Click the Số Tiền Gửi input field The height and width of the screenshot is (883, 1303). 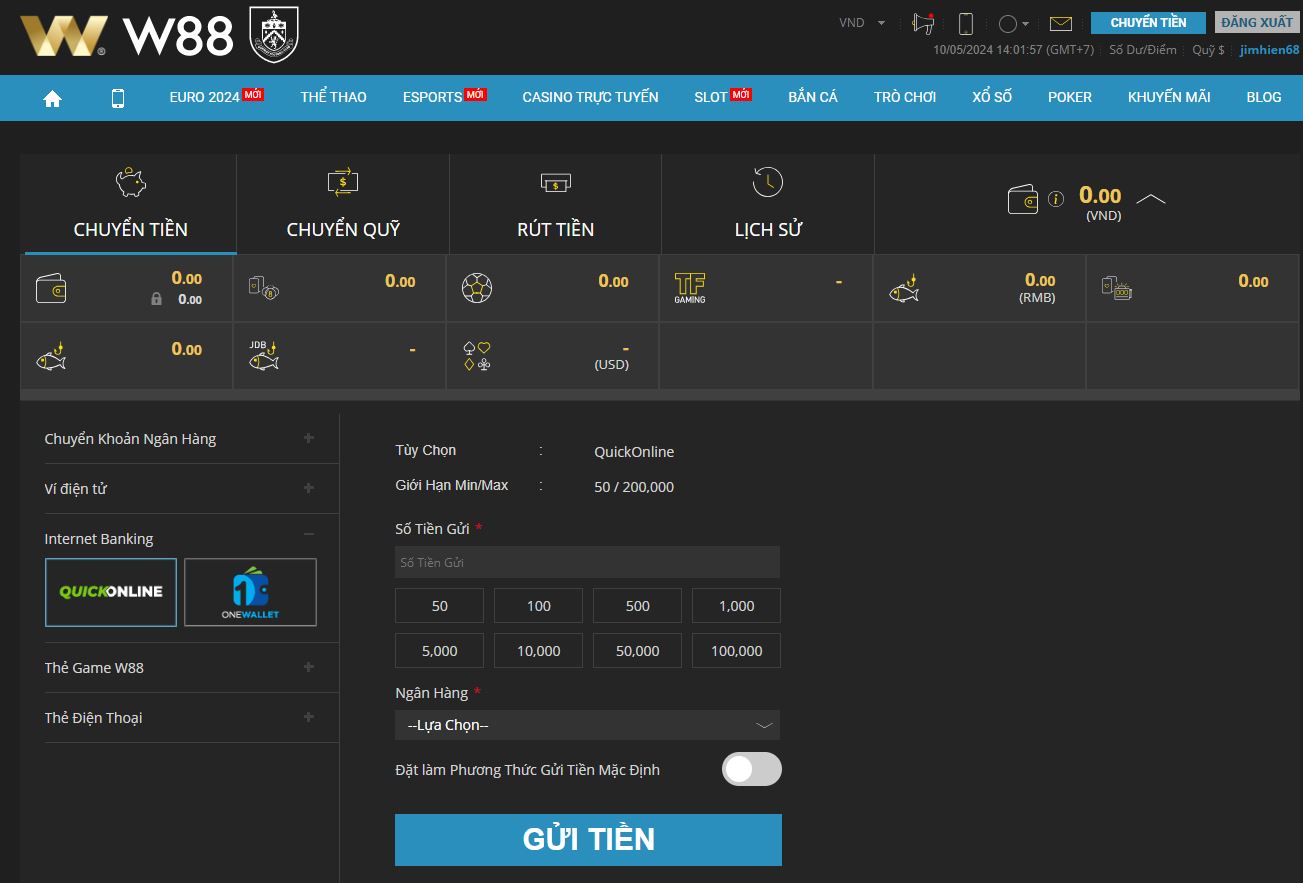pos(587,562)
